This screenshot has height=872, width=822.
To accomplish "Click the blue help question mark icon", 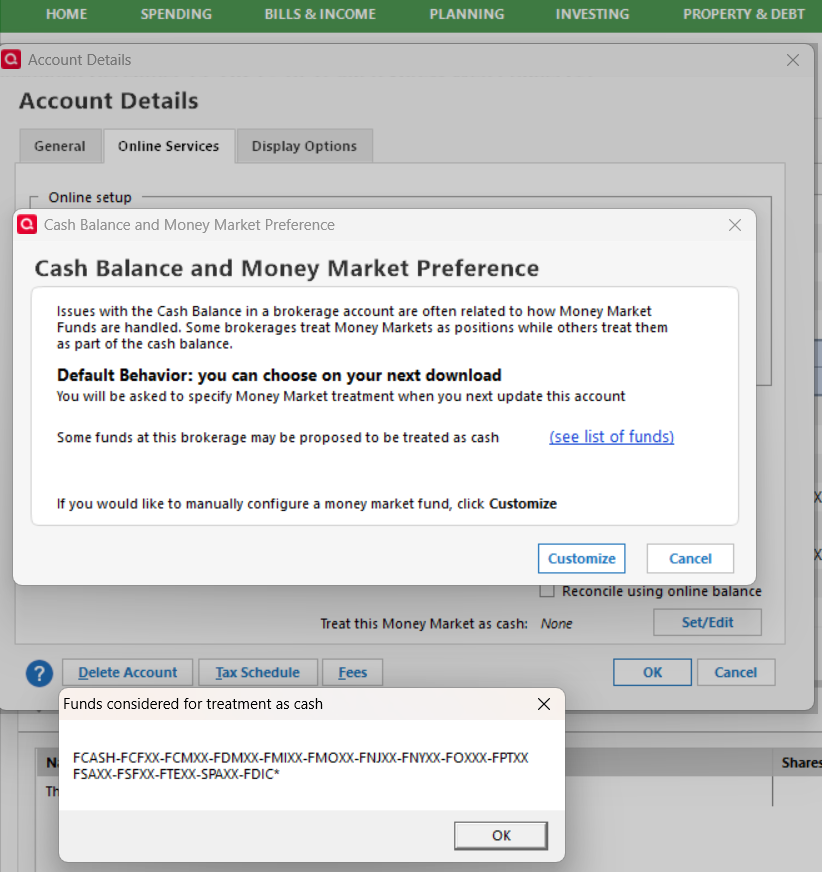I will pyautogui.click(x=39, y=673).
